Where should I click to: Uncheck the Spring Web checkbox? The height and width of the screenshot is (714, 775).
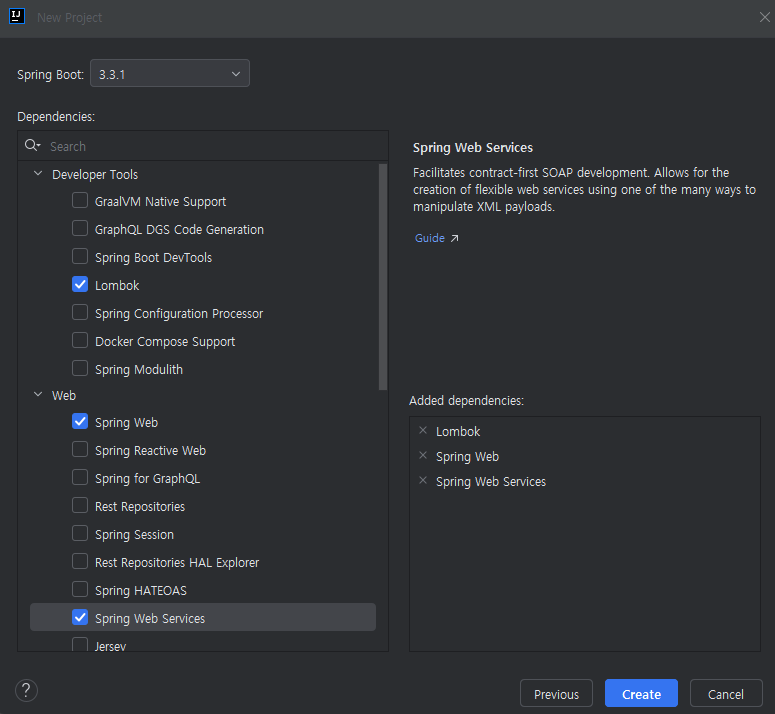coord(80,421)
